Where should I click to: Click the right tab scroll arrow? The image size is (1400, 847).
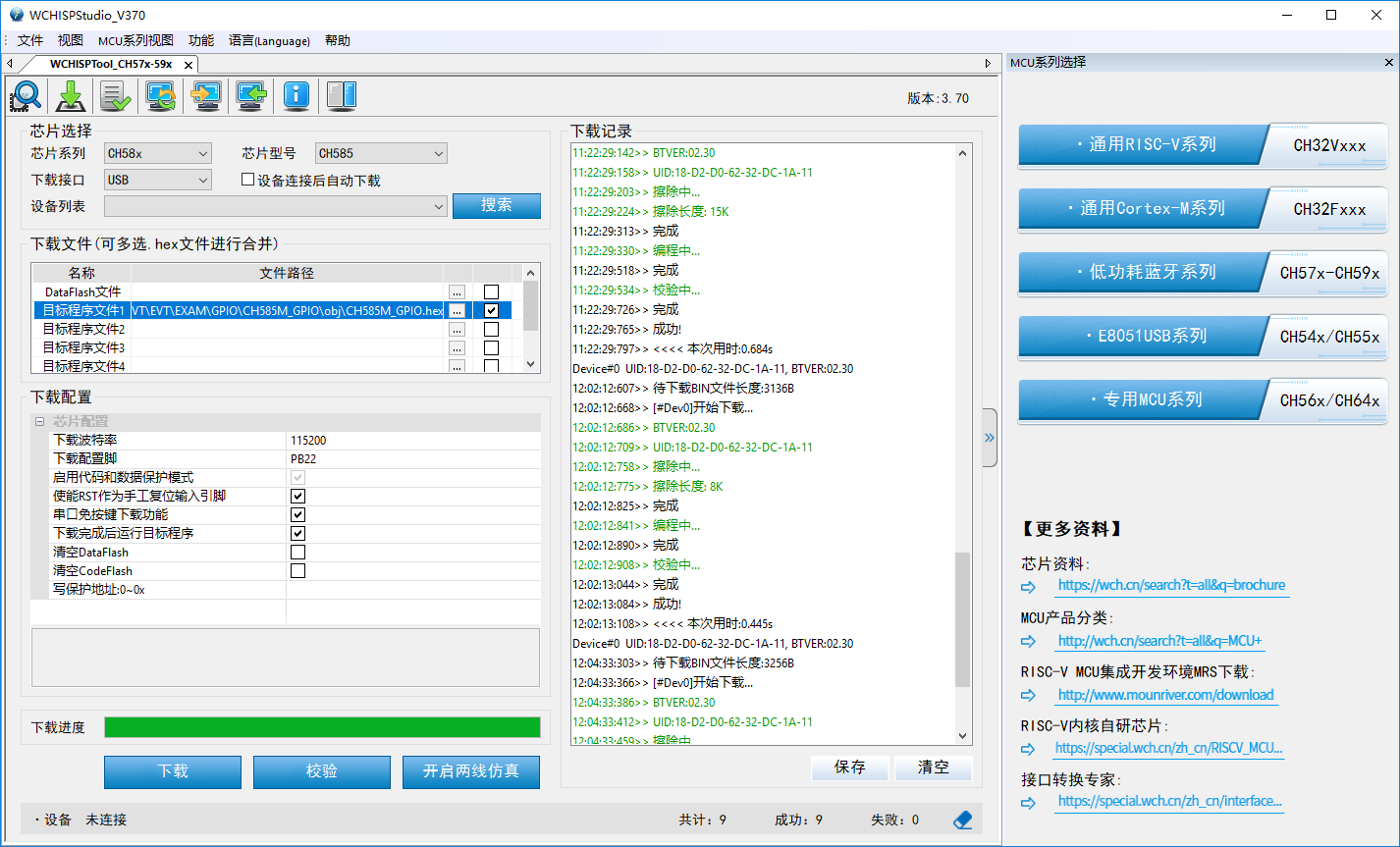(989, 63)
